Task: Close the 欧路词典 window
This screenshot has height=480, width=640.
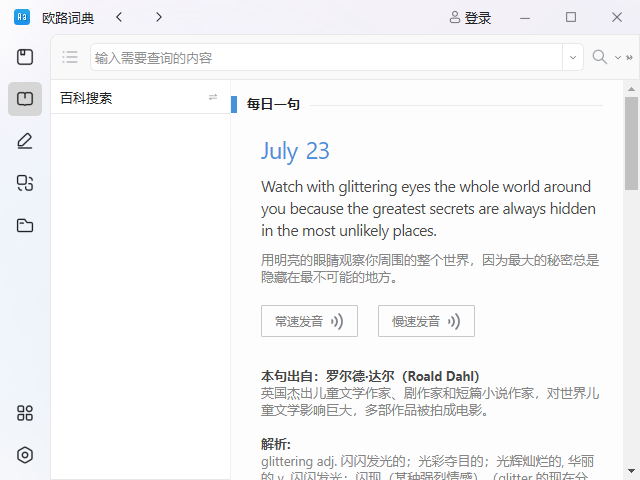Action: point(617,17)
